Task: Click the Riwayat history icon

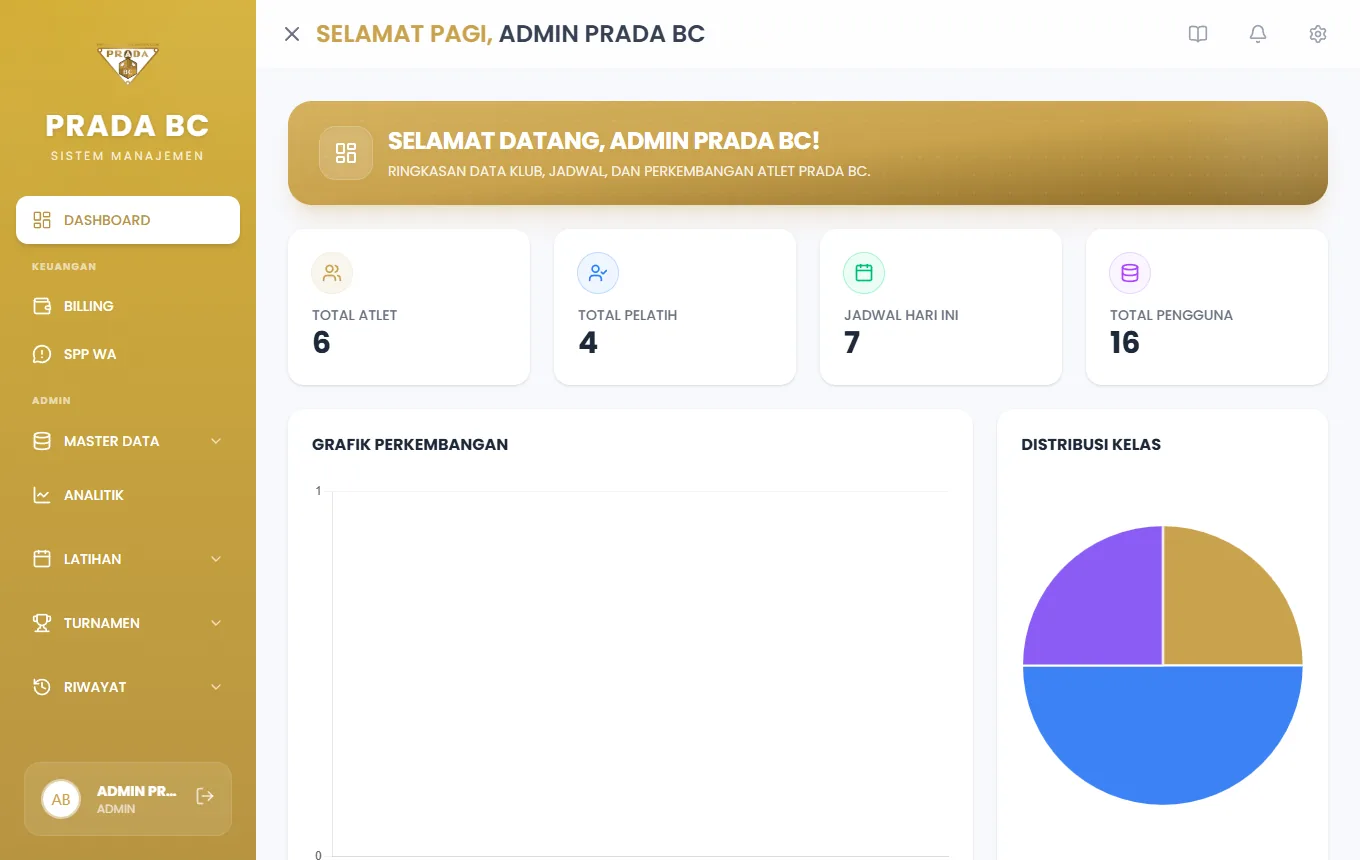Action: click(x=42, y=687)
